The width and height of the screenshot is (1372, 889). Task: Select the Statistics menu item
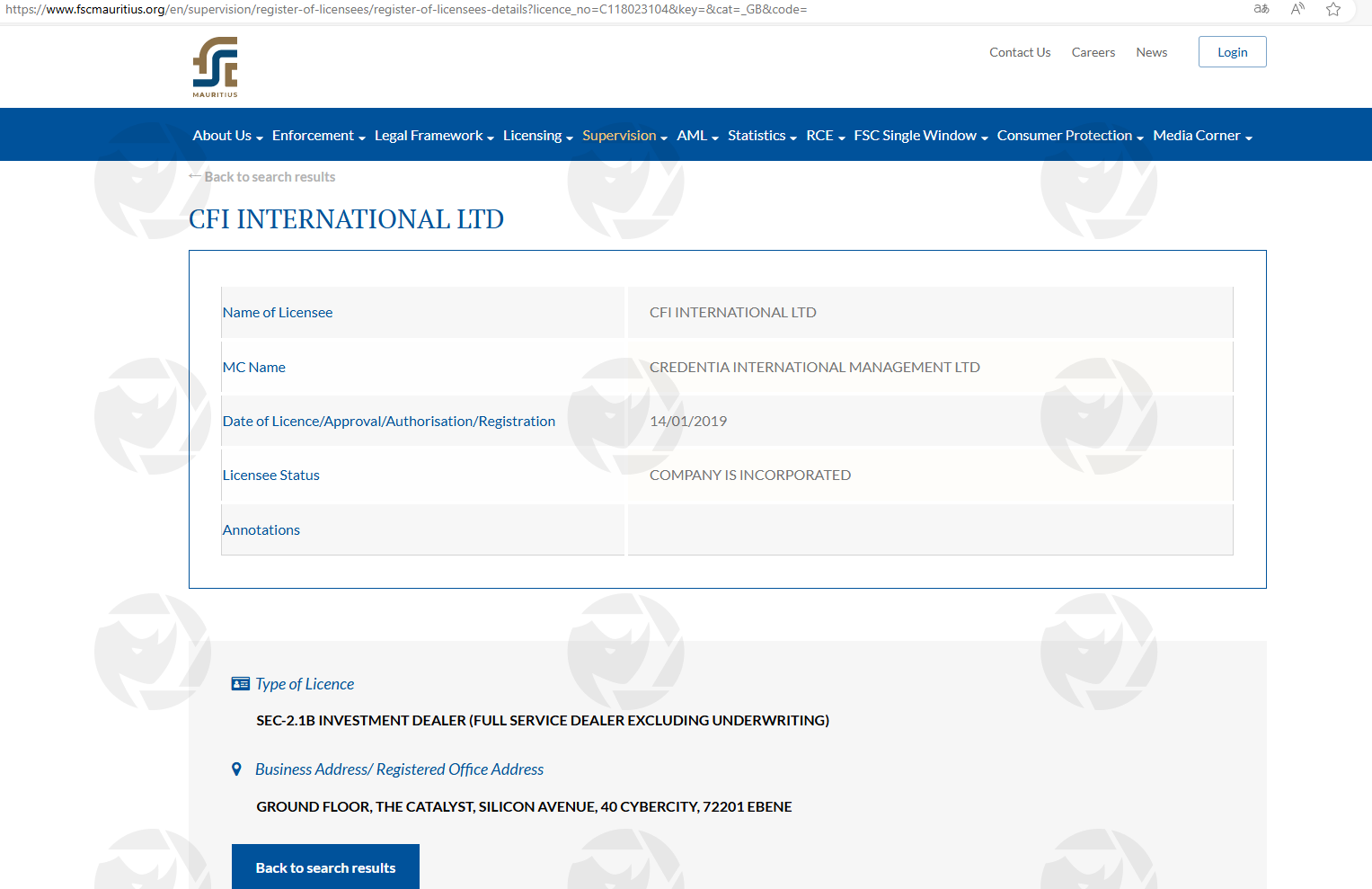pos(761,136)
